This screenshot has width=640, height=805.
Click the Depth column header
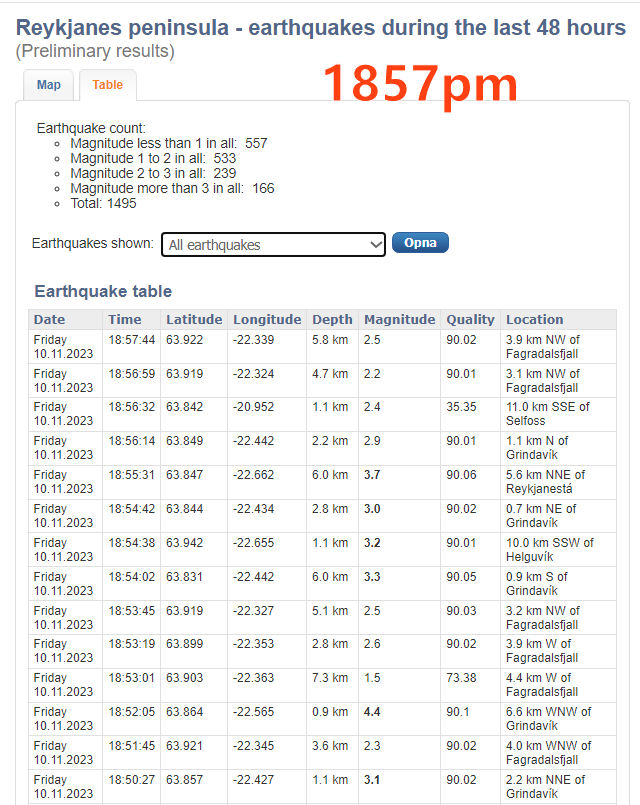click(332, 320)
